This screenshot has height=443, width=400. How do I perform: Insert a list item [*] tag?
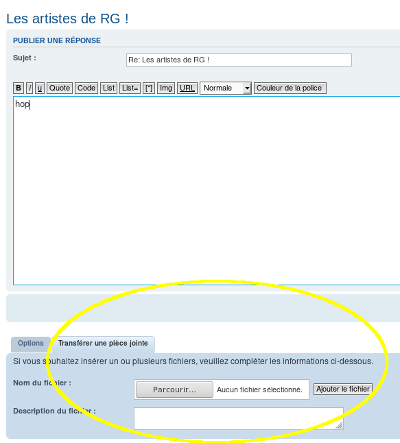149,88
